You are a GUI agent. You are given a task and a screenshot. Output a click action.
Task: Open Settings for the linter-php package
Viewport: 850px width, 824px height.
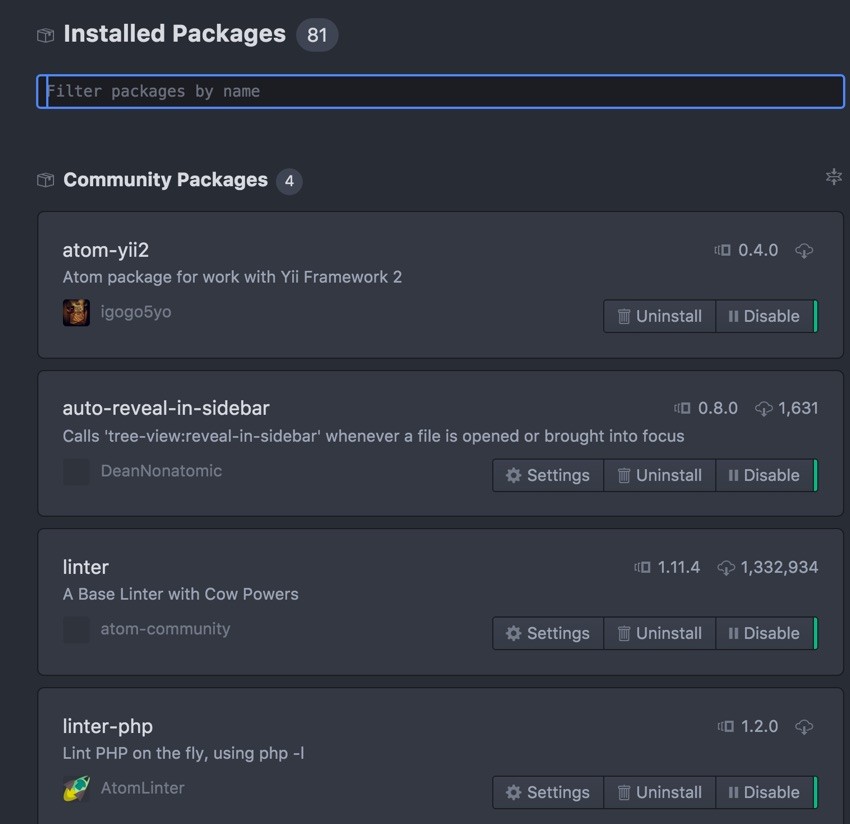(x=548, y=793)
